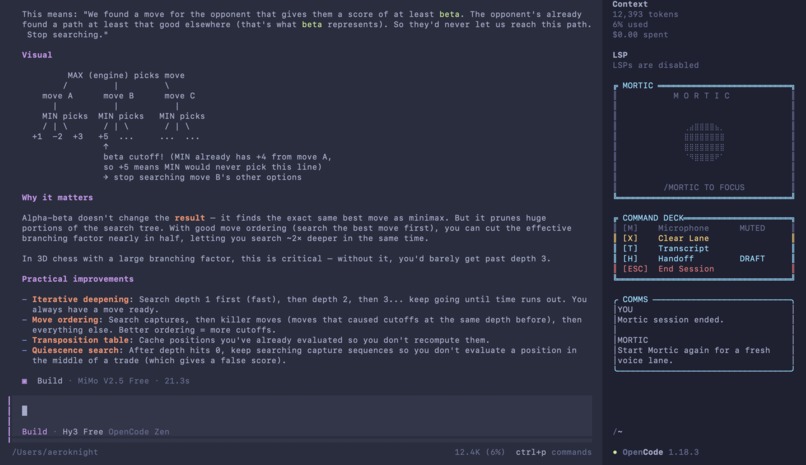
Task: Click the green dot before OpenCode version
Action: tap(615, 453)
